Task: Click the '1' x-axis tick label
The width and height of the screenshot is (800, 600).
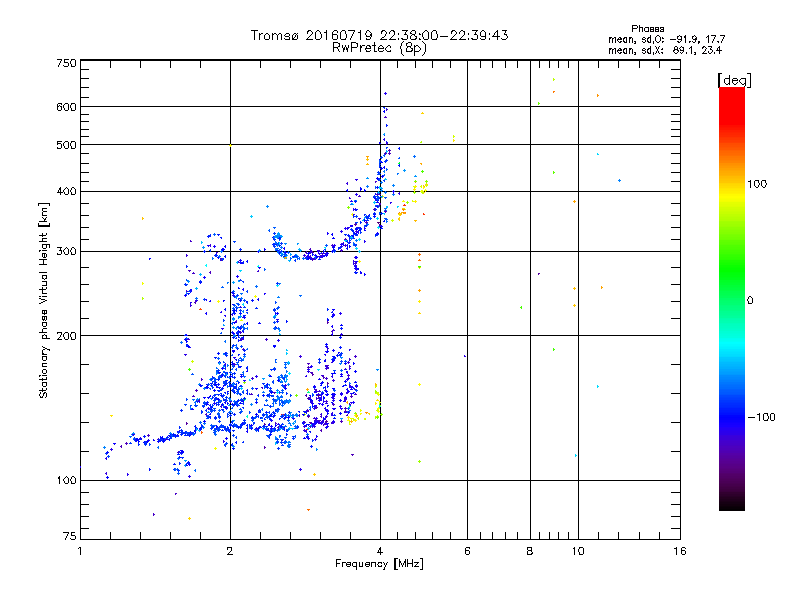Action: (80, 552)
